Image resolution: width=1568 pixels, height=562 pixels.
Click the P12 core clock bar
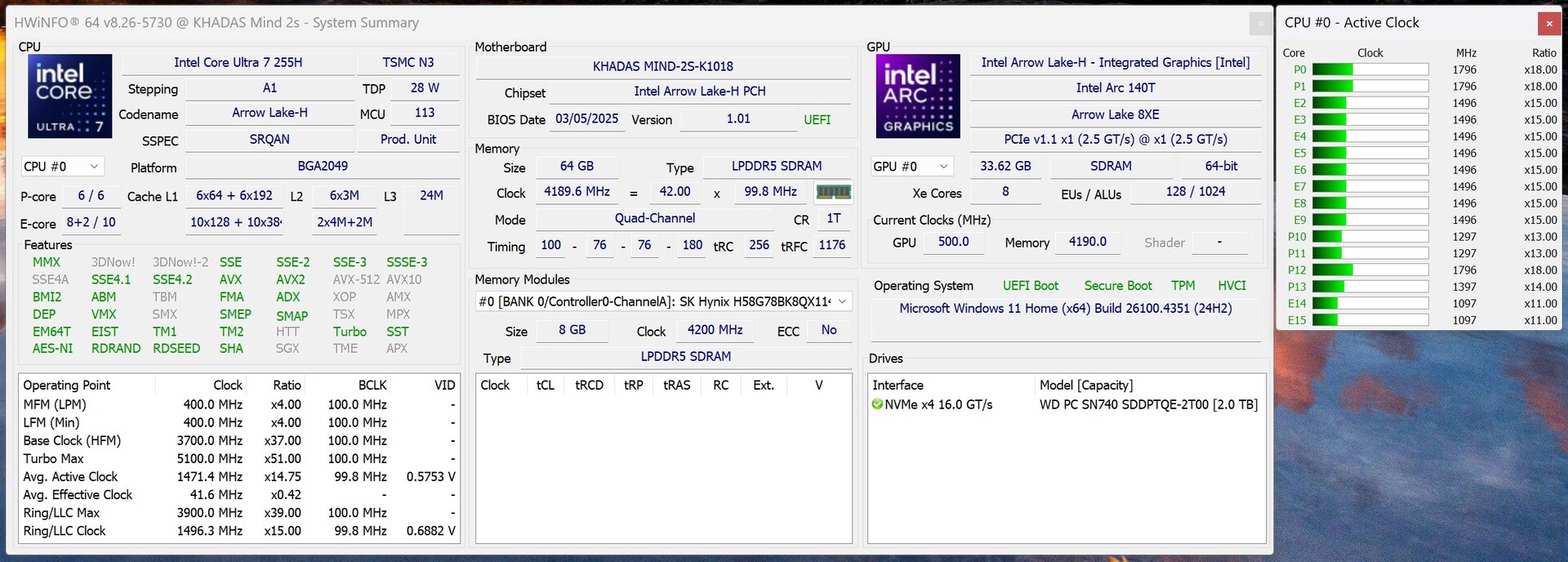point(1370,270)
